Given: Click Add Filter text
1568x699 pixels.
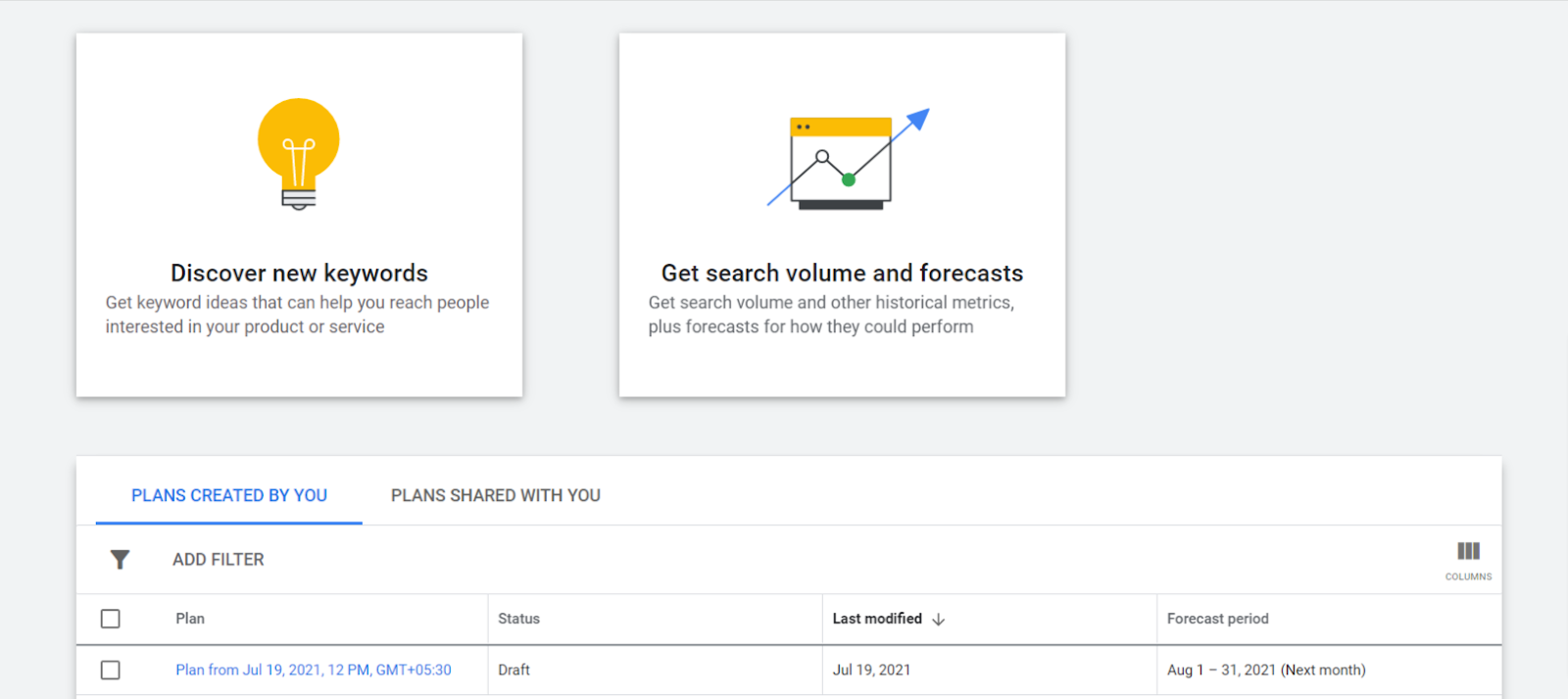Looking at the screenshot, I should tap(219, 560).
